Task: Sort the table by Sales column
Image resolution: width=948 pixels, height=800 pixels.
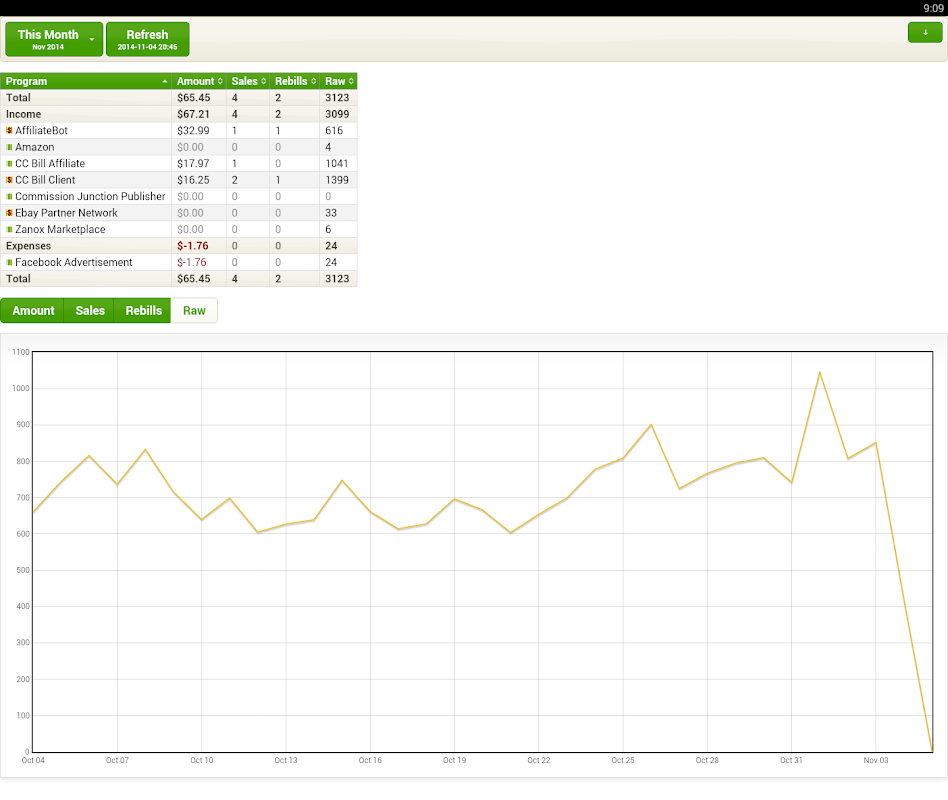Action: (248, 81)
